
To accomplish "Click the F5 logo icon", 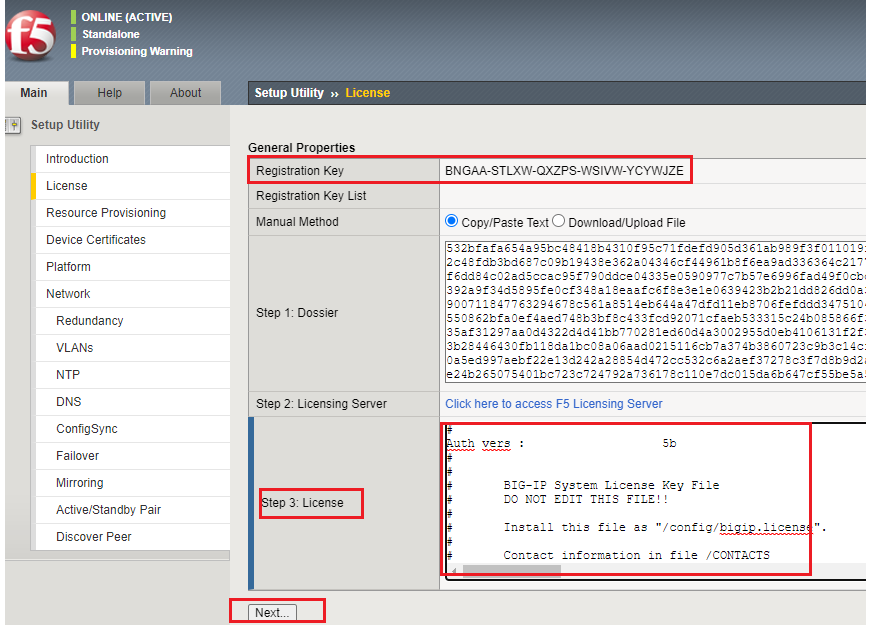I will tap(30, 36).
